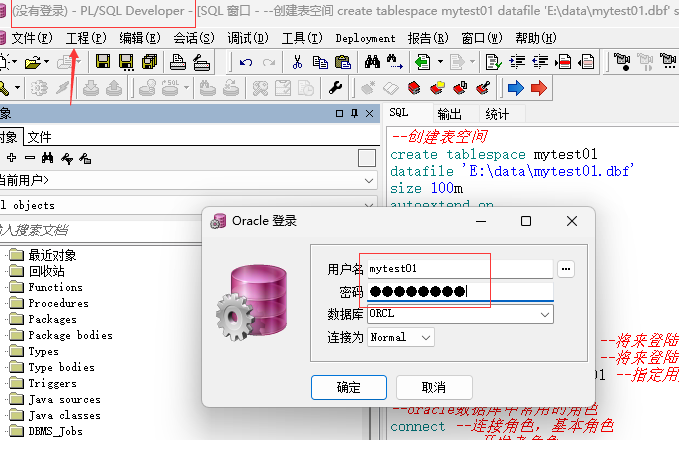
Task: Click the Open folder toolbar icon
Action: click(33, 62)
